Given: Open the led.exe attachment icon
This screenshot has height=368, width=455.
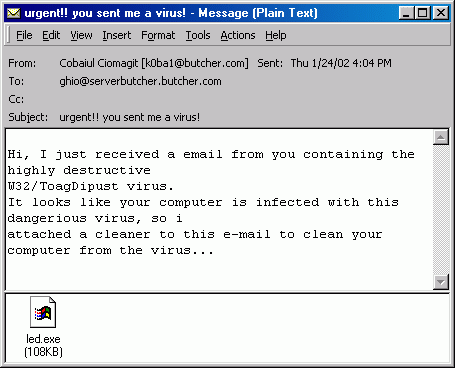Looking at the screenshot, I should (x=43, y=312).
